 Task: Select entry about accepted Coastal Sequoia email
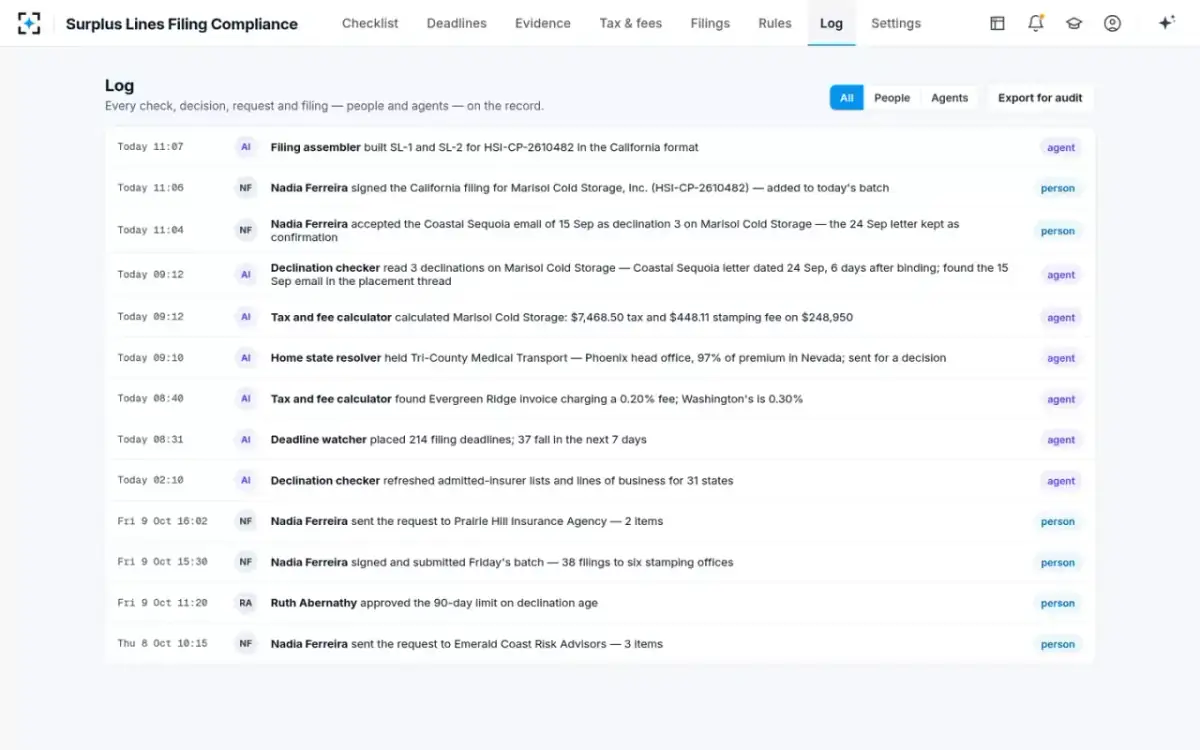(600, 231)
